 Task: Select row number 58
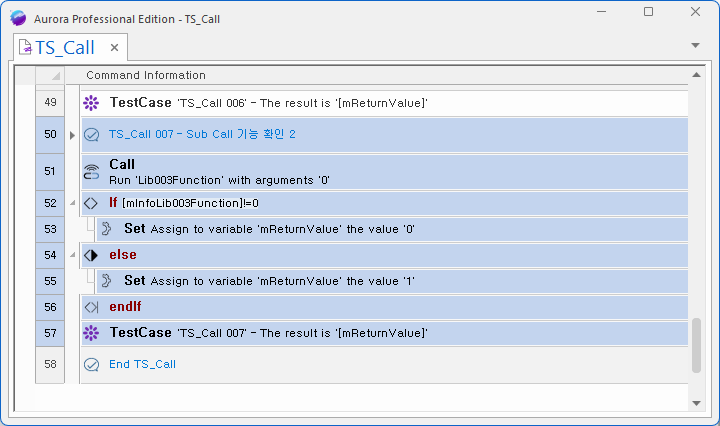pos(50,364)
